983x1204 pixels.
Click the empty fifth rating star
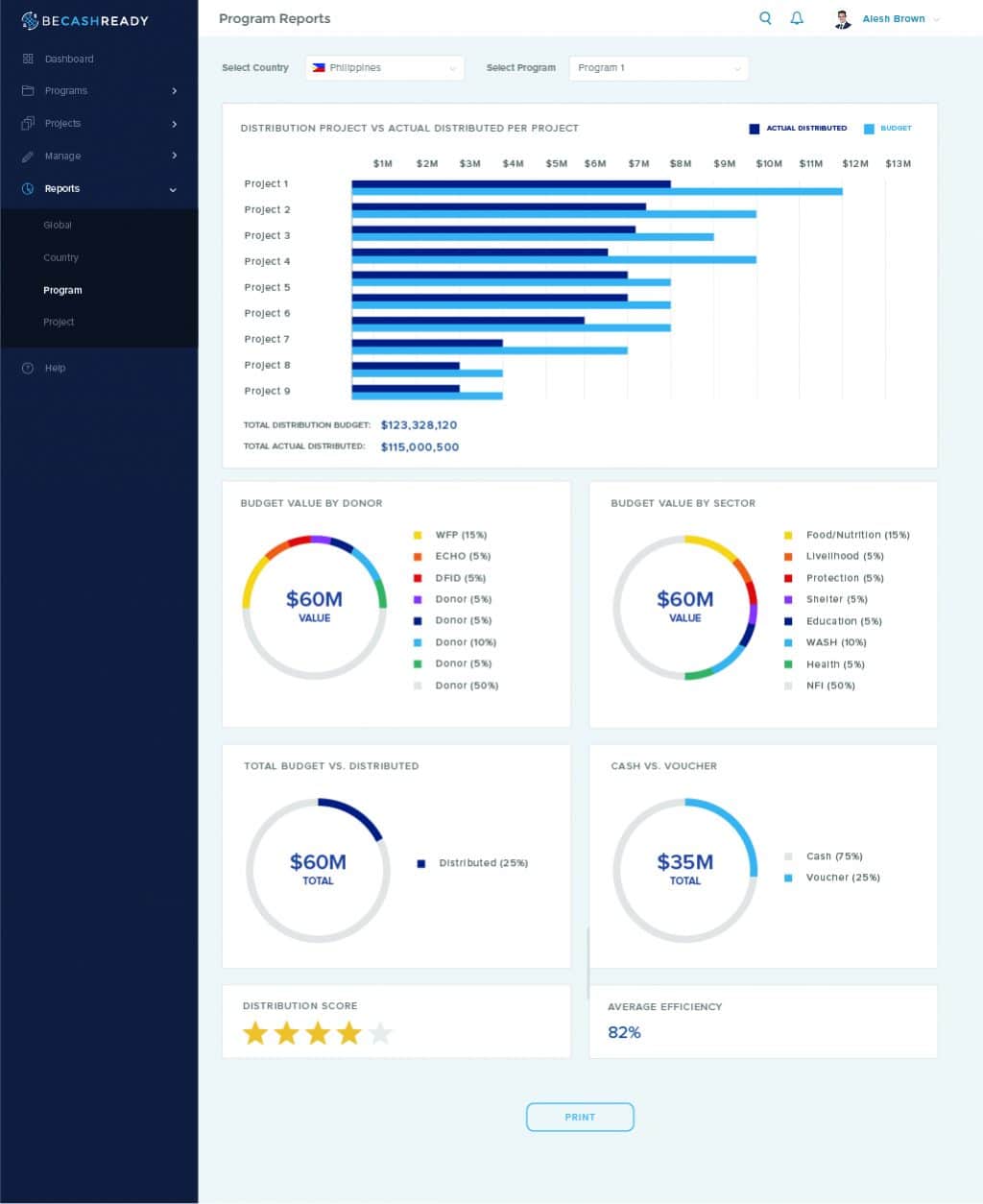[381, 1033]
